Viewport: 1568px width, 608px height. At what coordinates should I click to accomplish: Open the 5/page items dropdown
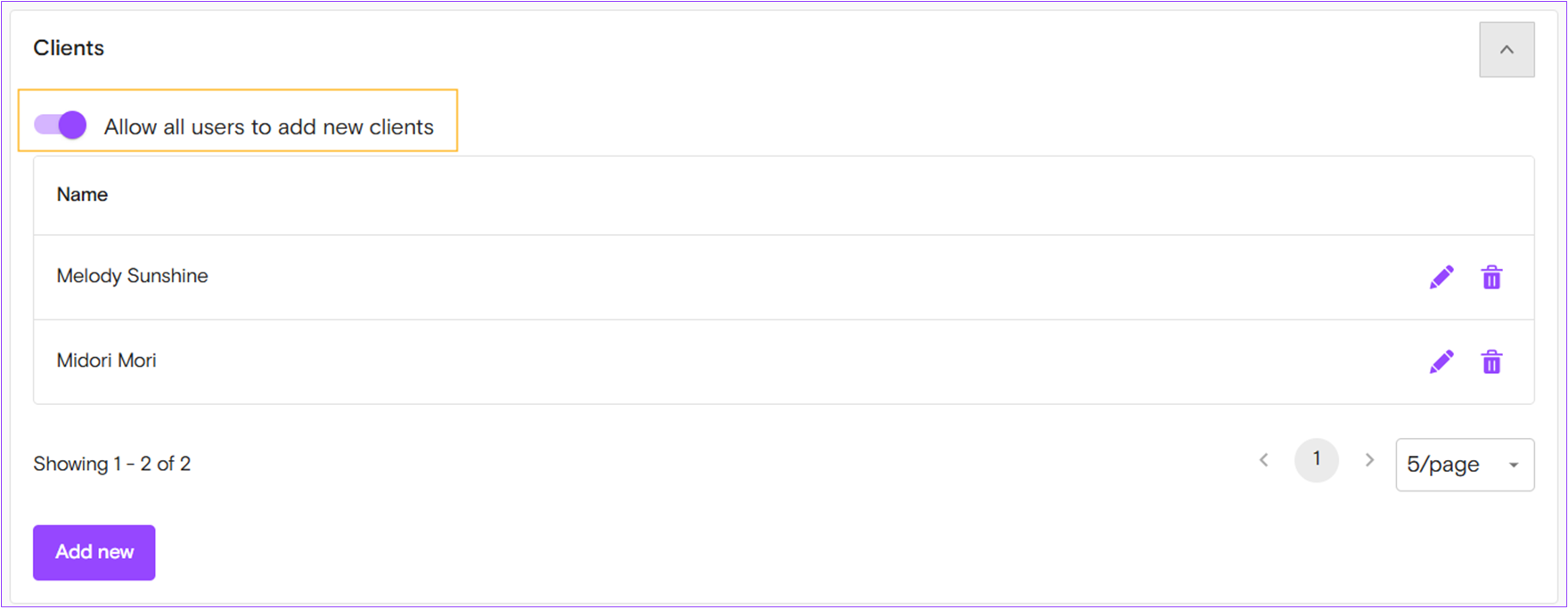coord(1465,465)
